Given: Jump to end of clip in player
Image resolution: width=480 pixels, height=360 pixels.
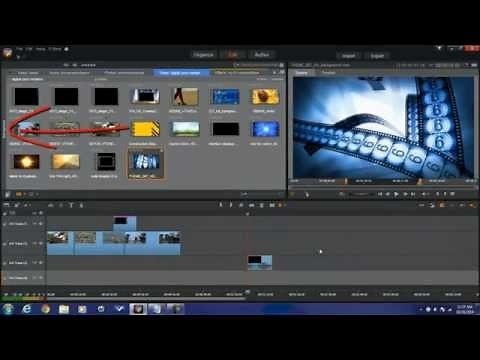Looking at the screenshot, I should pyautogui.click(x=413, y=194).
